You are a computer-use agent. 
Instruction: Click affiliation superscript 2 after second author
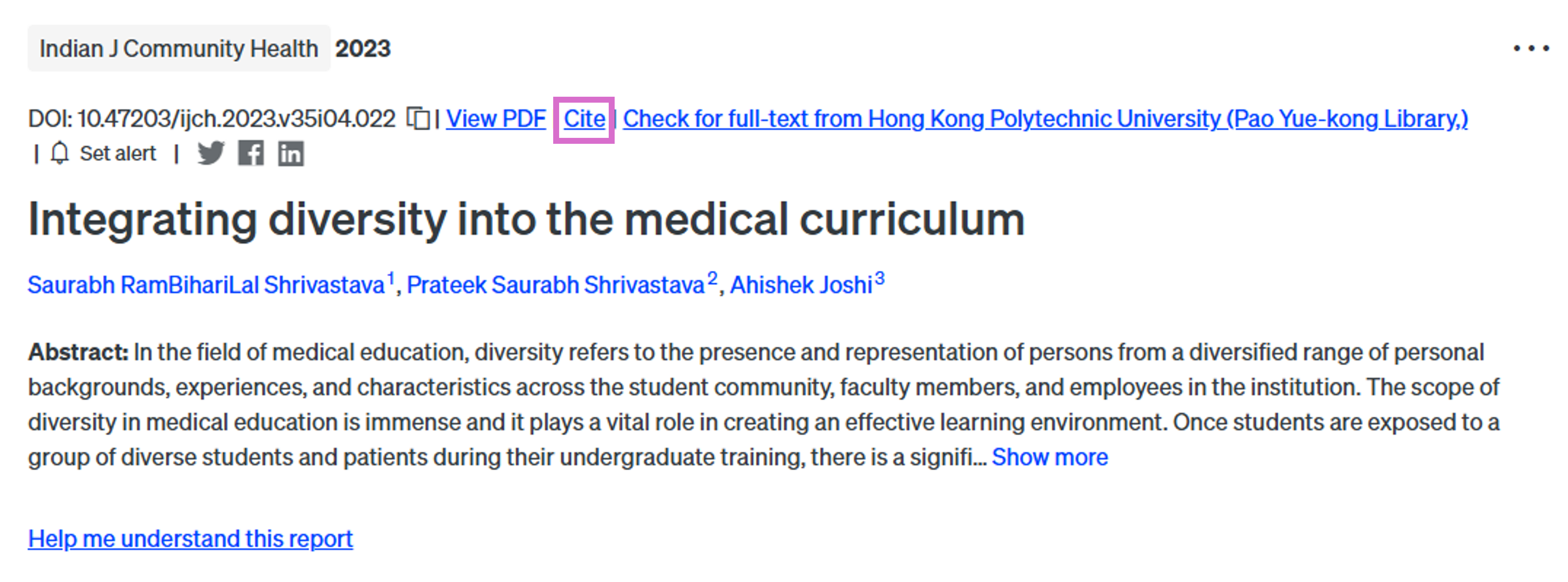[712, 278]
